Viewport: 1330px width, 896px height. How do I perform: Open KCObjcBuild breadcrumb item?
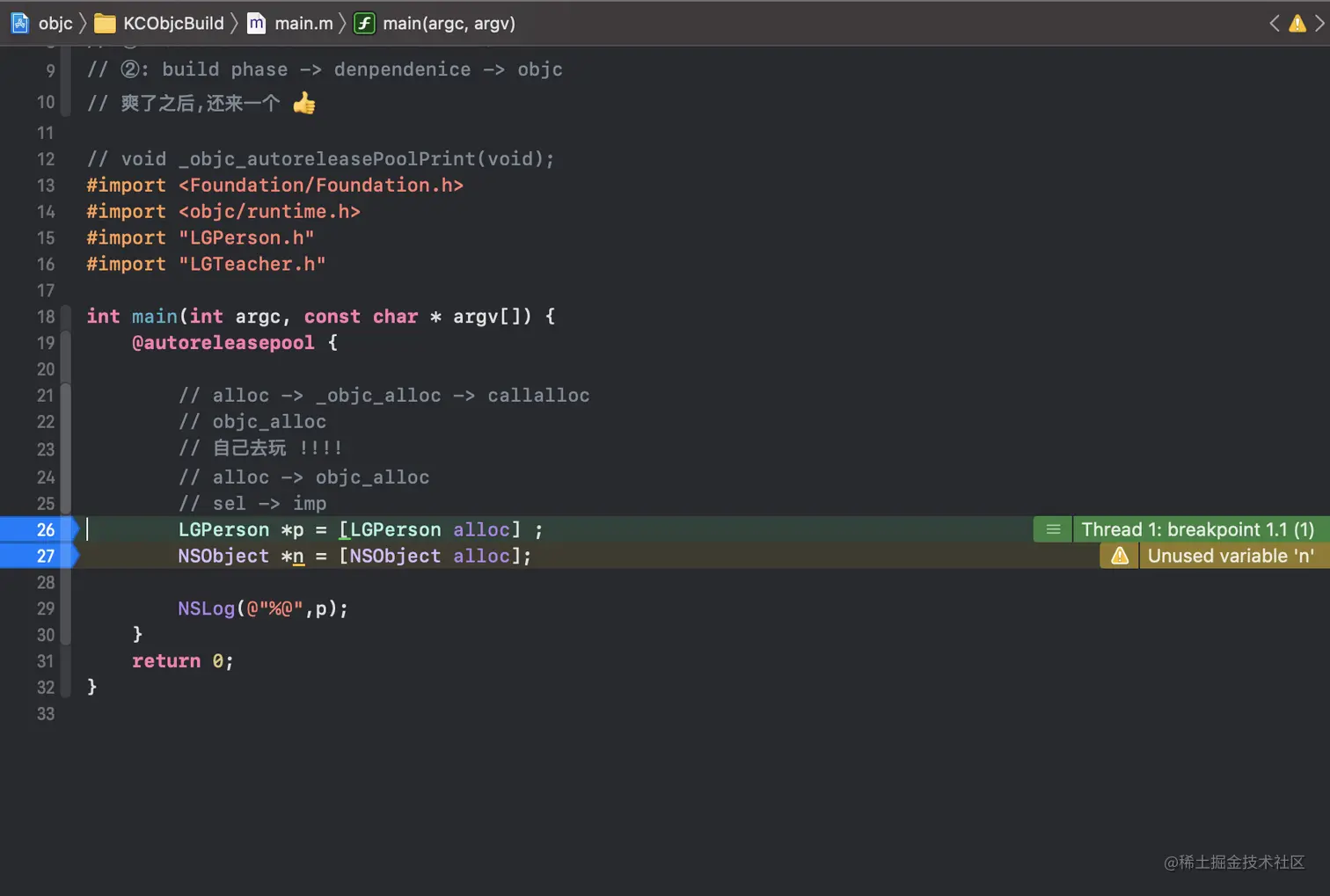coord(173,23)
